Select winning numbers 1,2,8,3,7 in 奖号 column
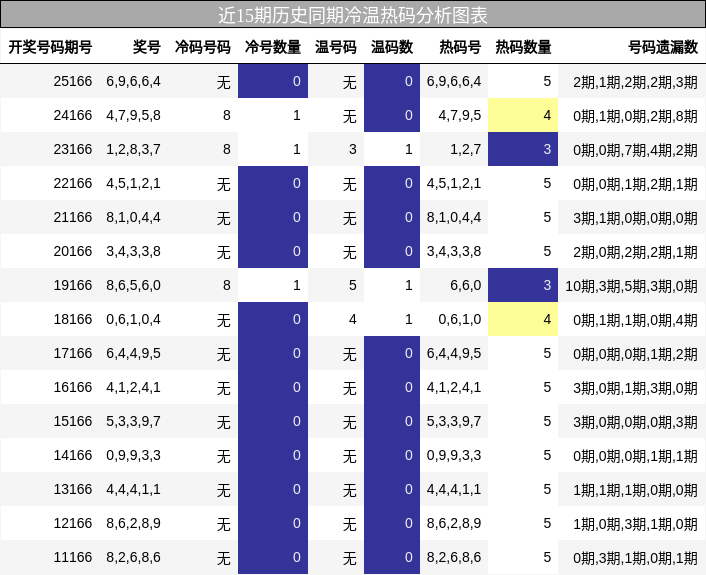This screenshot has width=706, height=575. [133, 149]
